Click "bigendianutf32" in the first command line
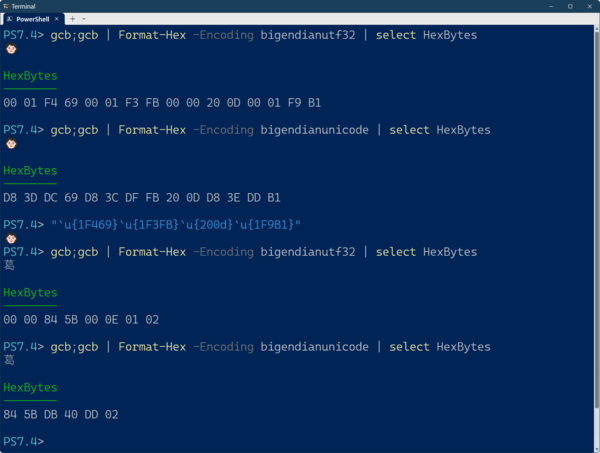Image resolution: width=600 pixels, height=453 pixels. click(x=314, y=35)
